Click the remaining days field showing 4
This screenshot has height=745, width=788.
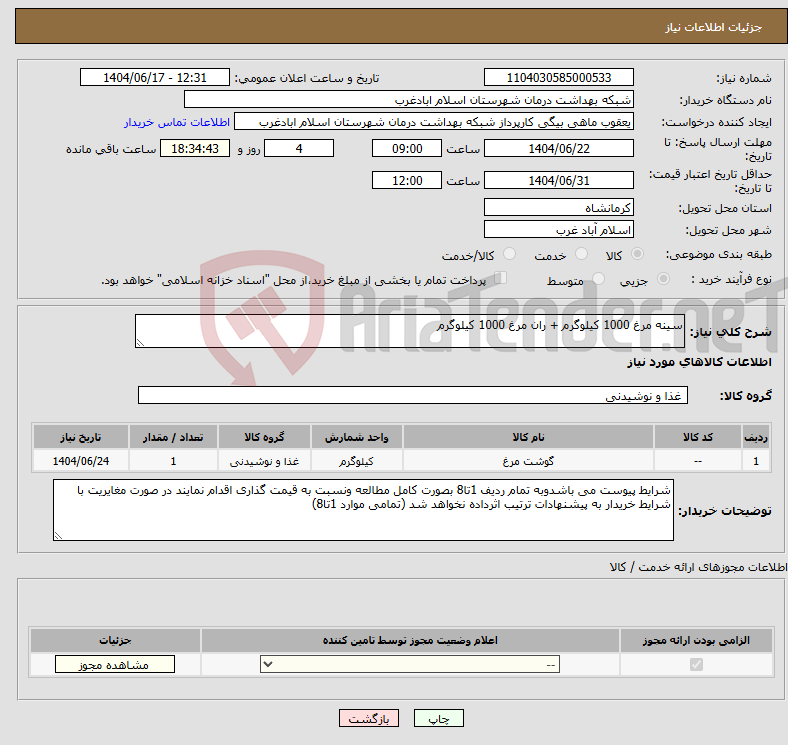click(x=299, y=148)
